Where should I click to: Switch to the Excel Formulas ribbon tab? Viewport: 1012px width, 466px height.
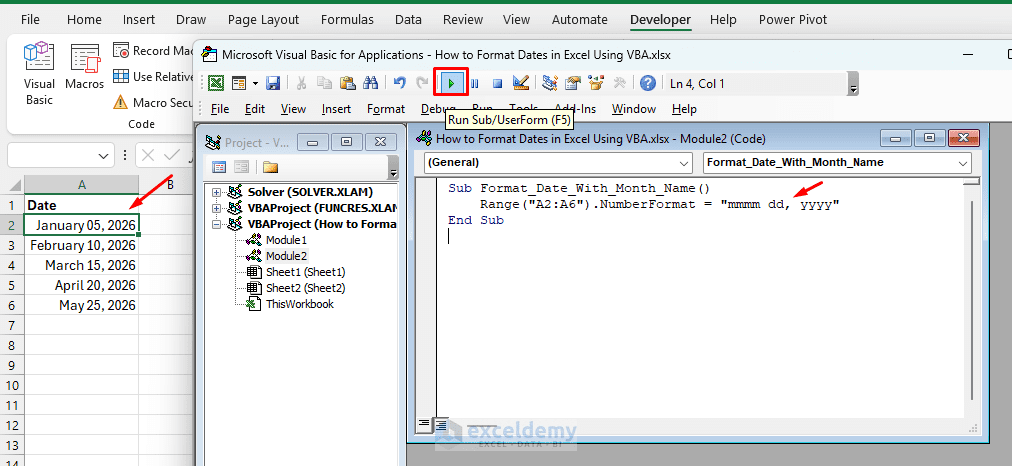click(347, 20)
